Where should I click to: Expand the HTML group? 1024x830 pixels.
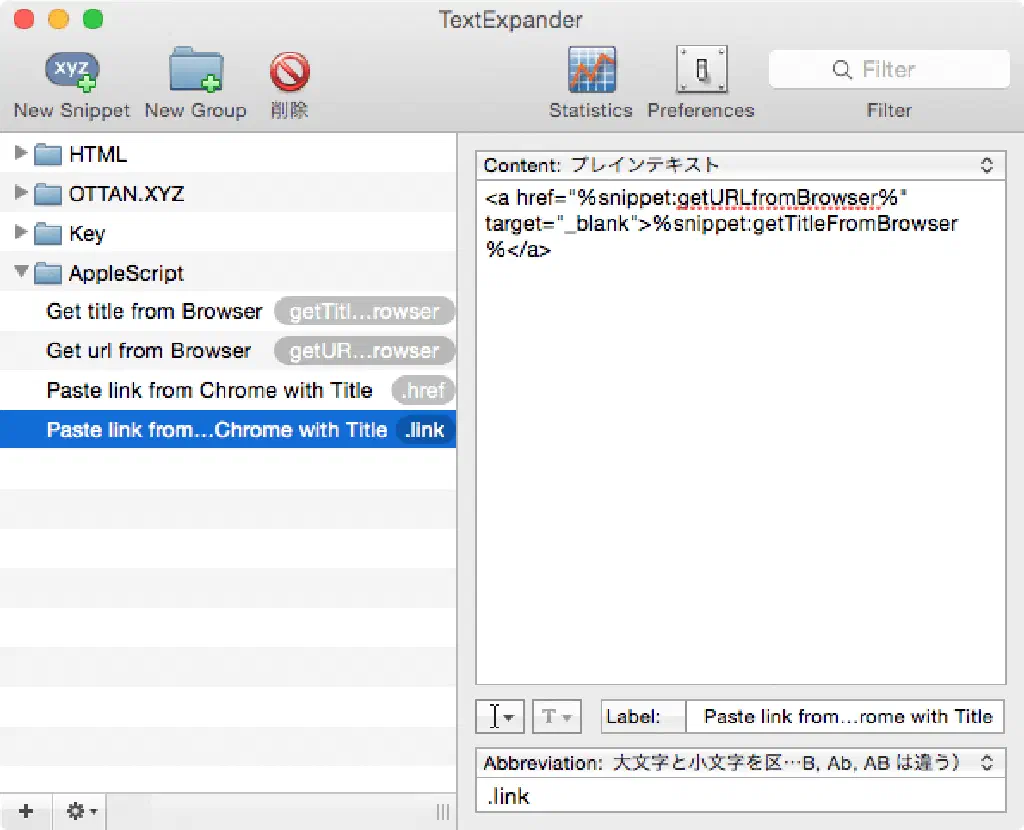(x=21, y=154)
